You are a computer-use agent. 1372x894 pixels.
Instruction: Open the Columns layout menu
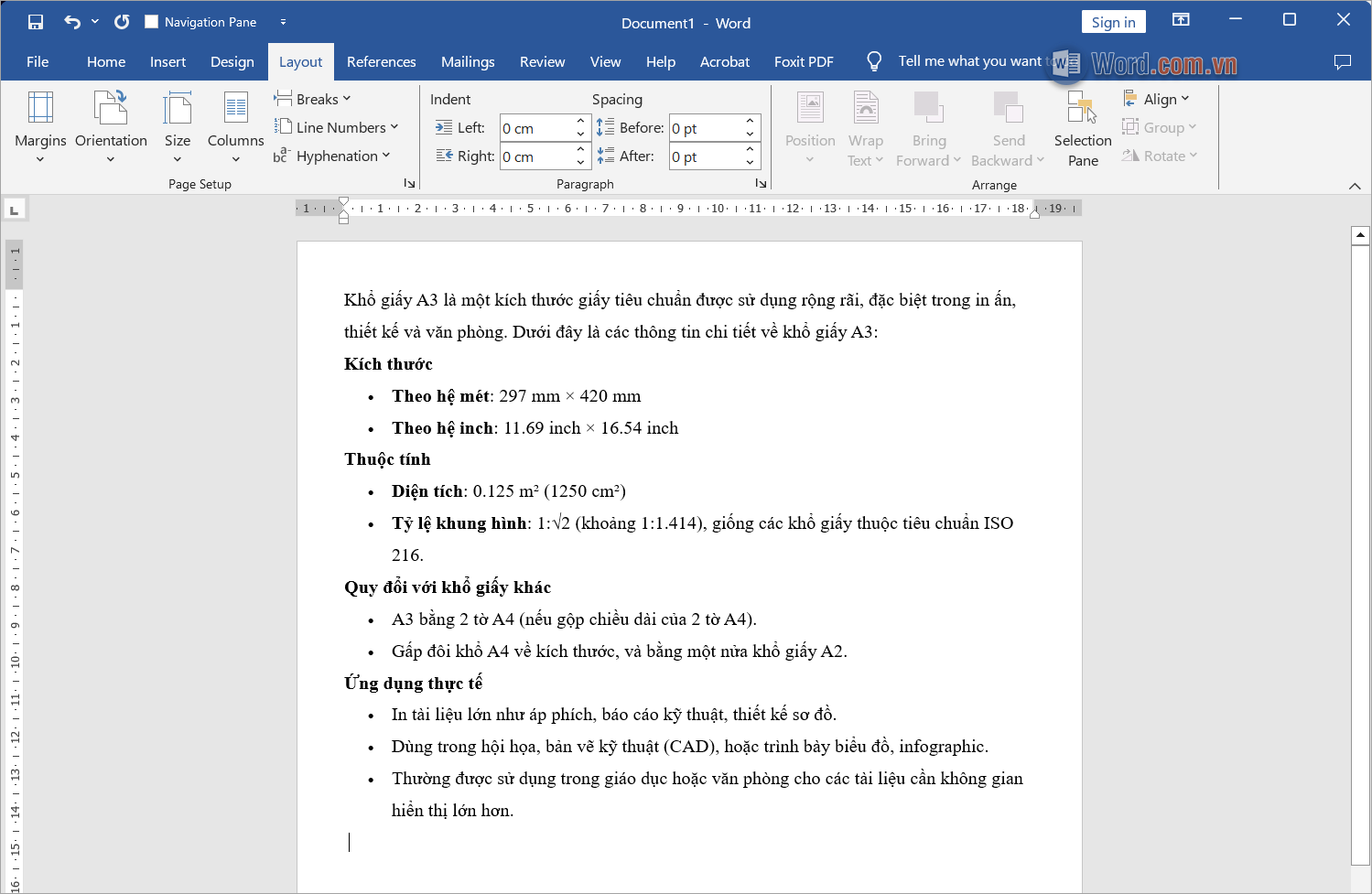tap(235, 126)
